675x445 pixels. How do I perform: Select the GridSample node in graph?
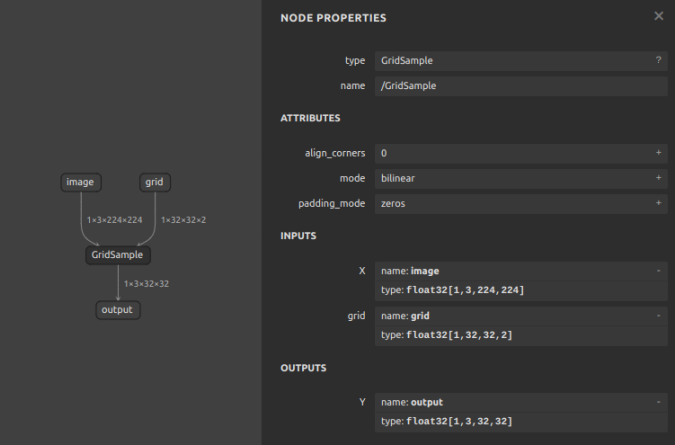point(118,255)
